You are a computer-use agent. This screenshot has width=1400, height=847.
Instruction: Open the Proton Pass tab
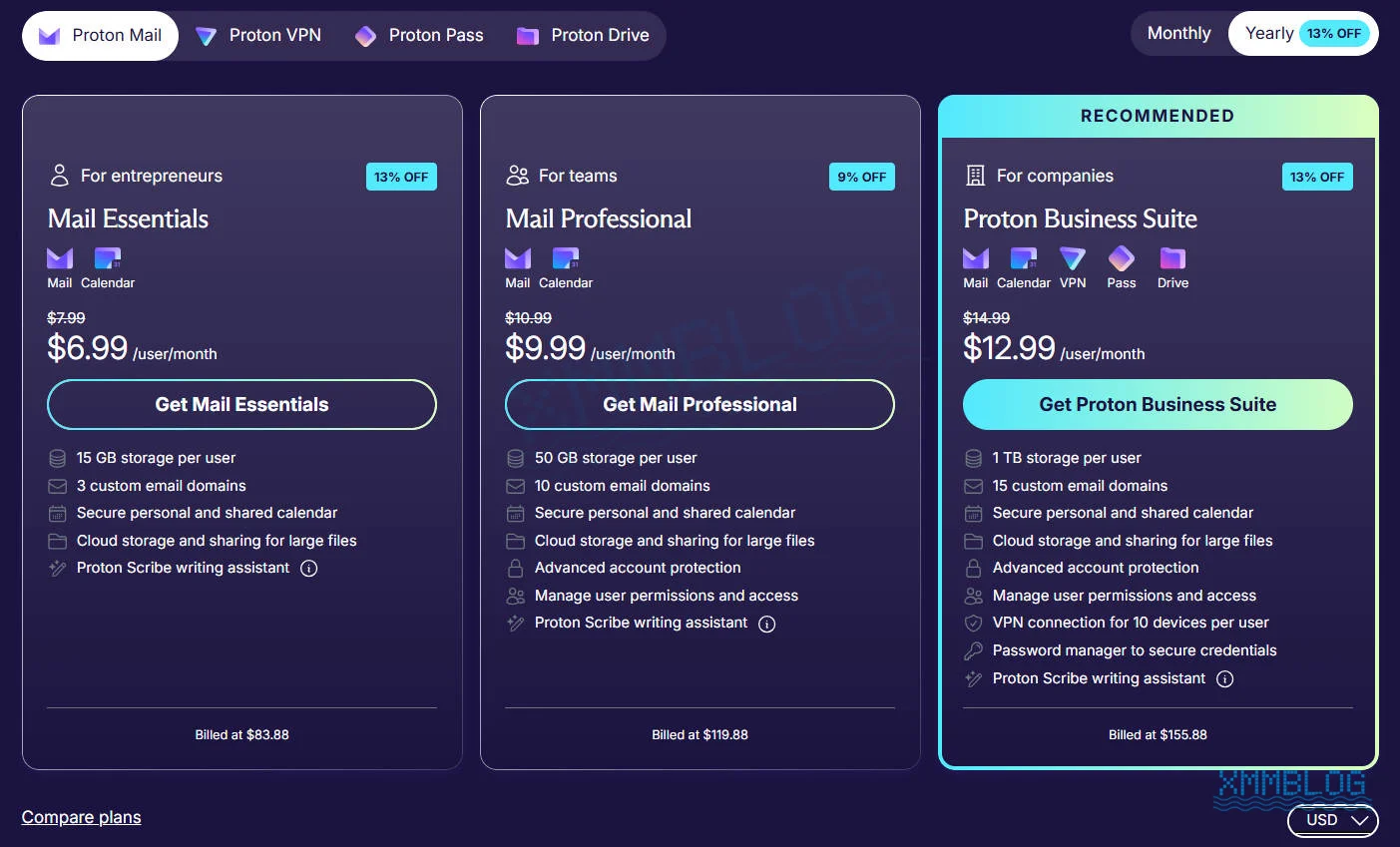pyautogui.click(x=419, y=36)
